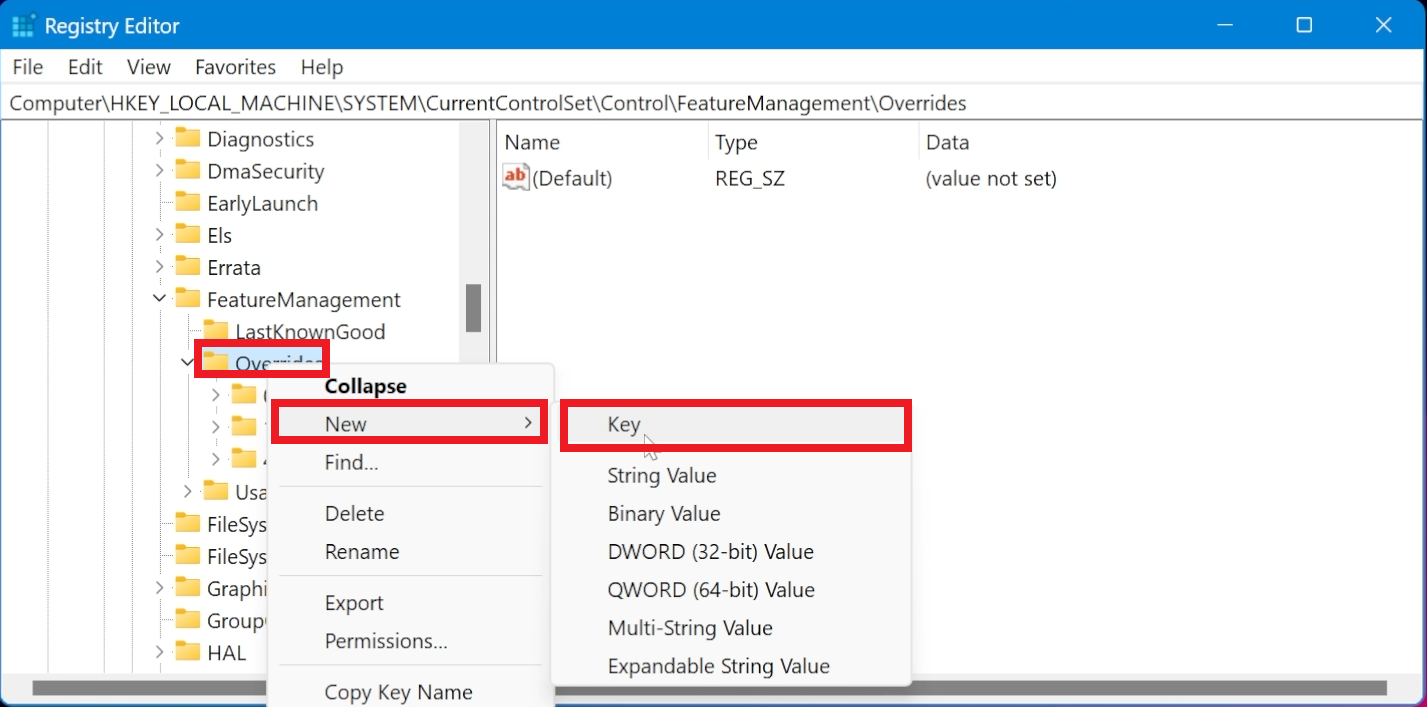Click the (Default) string value icon
The width and height of the screenshot is (1427, 707).
click(x=514, y=177)
